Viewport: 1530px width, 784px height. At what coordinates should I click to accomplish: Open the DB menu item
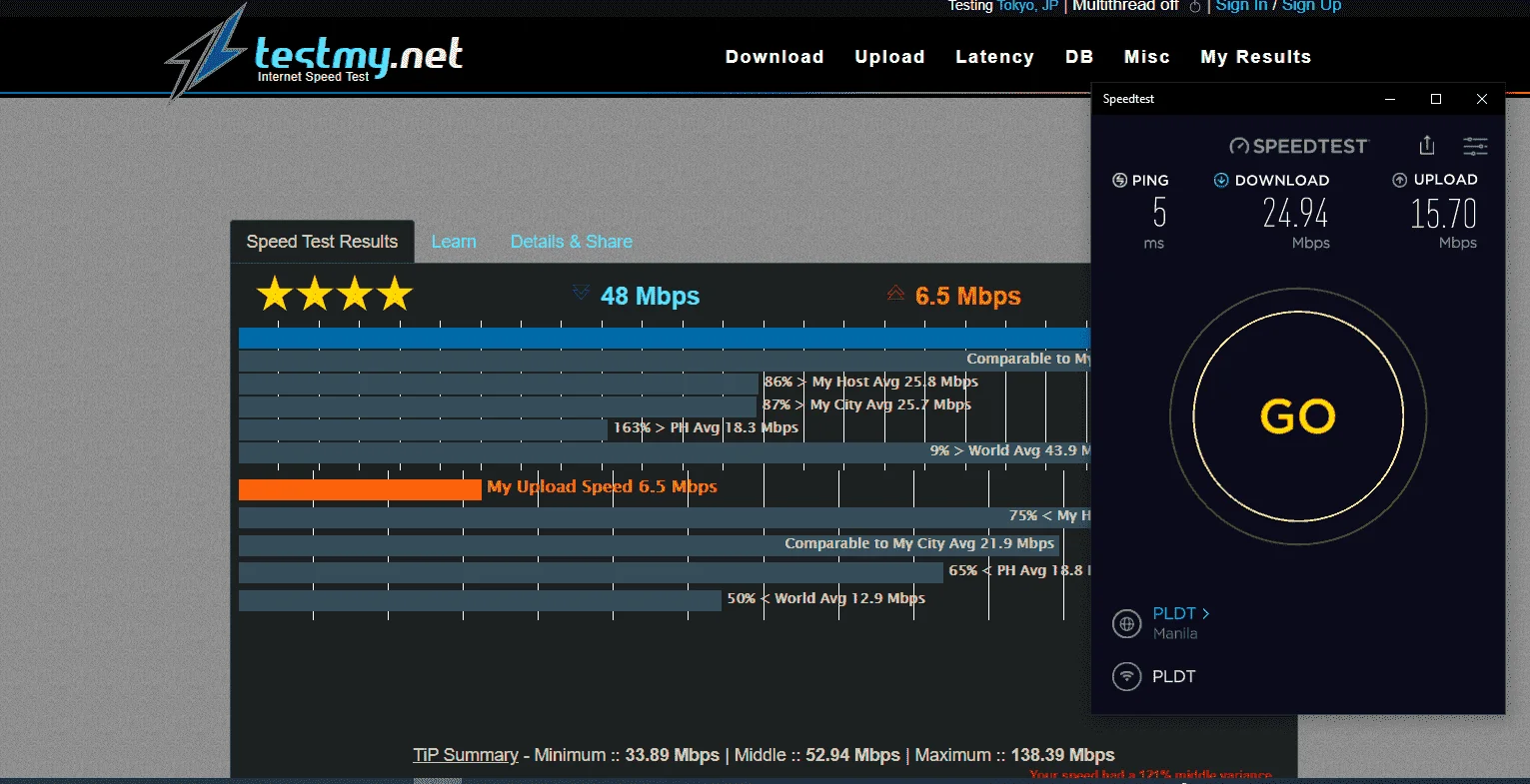point(1079,57)
